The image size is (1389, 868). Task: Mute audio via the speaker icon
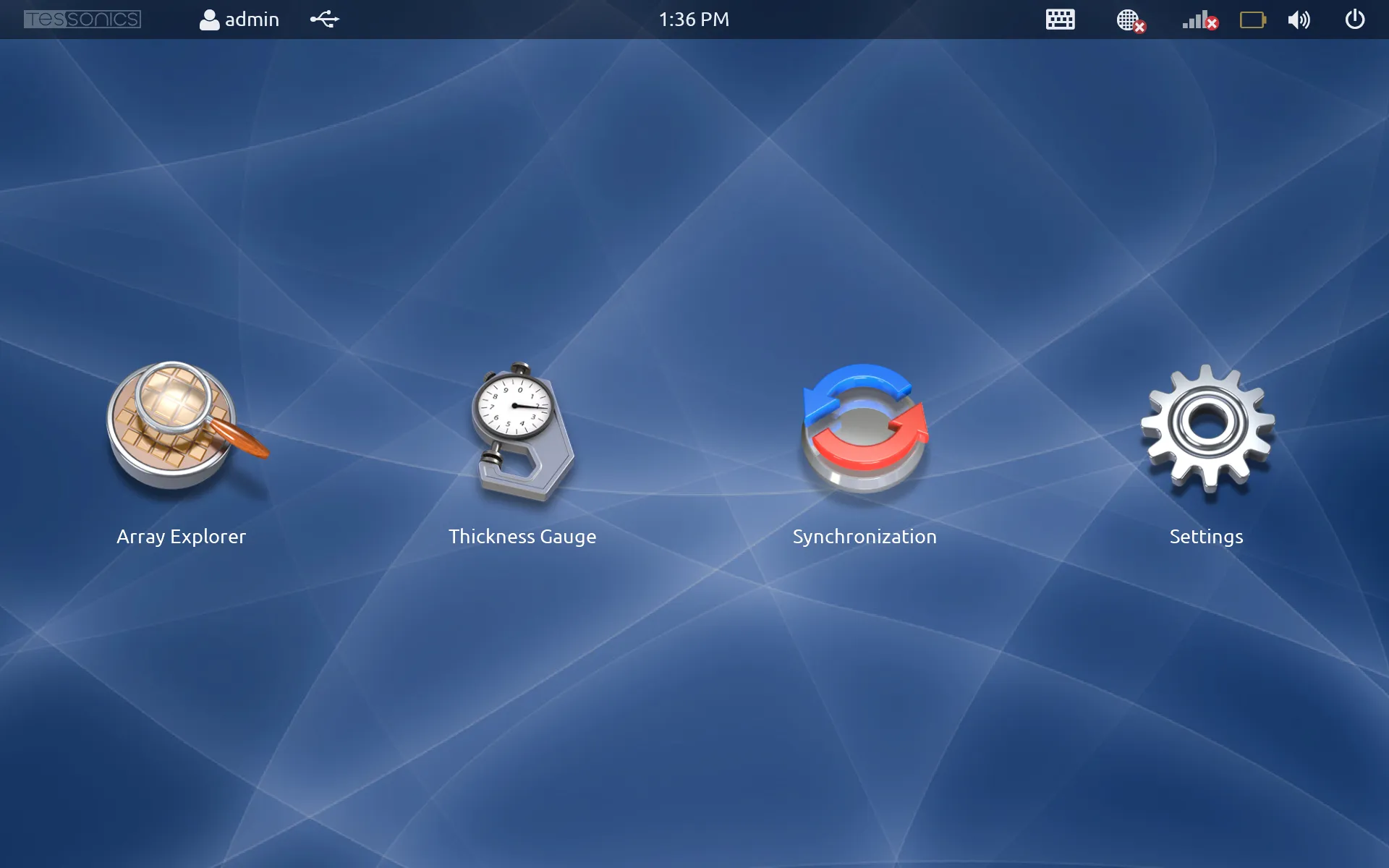(x=1299, y=20)
